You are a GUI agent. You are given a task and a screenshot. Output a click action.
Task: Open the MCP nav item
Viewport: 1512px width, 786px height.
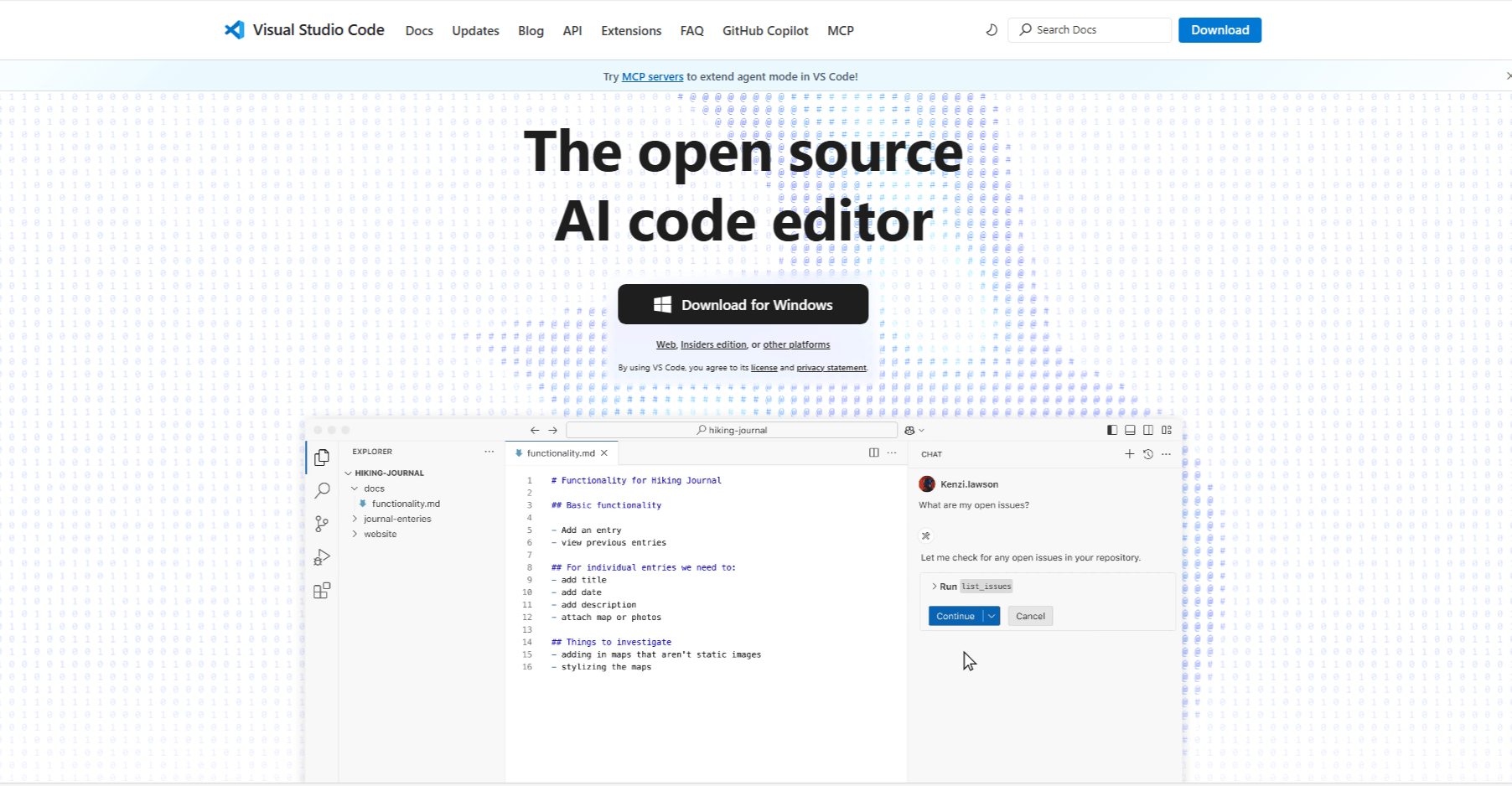(x=841, y=31)
